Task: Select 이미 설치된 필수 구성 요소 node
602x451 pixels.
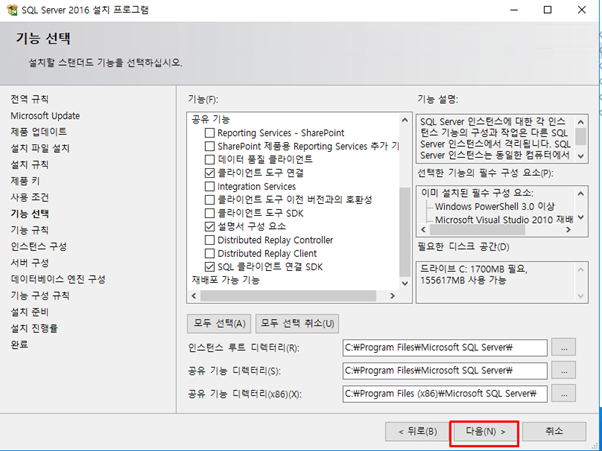Action: pos(477,193)
